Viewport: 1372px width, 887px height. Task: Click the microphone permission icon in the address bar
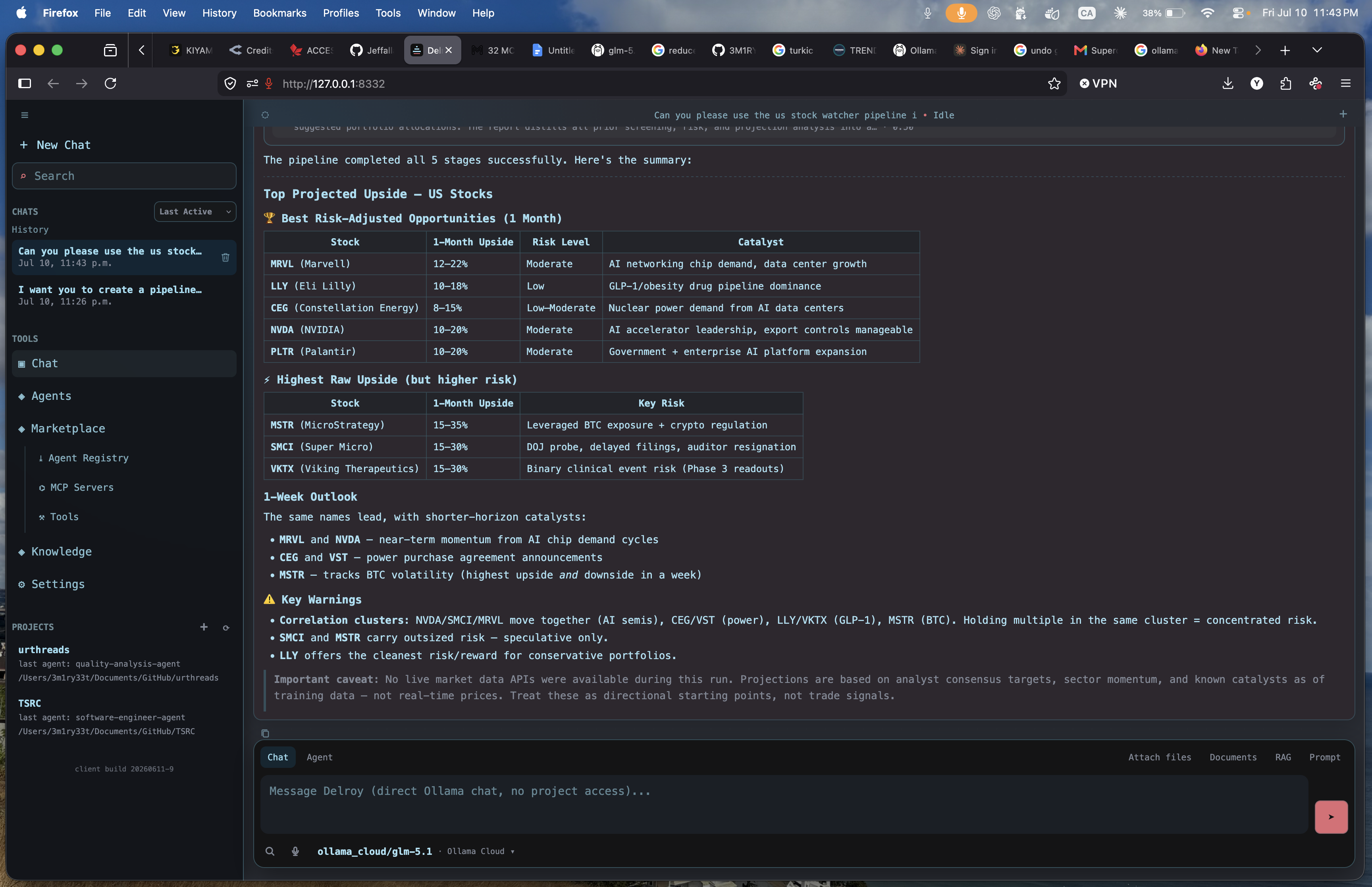coord(268,83)
